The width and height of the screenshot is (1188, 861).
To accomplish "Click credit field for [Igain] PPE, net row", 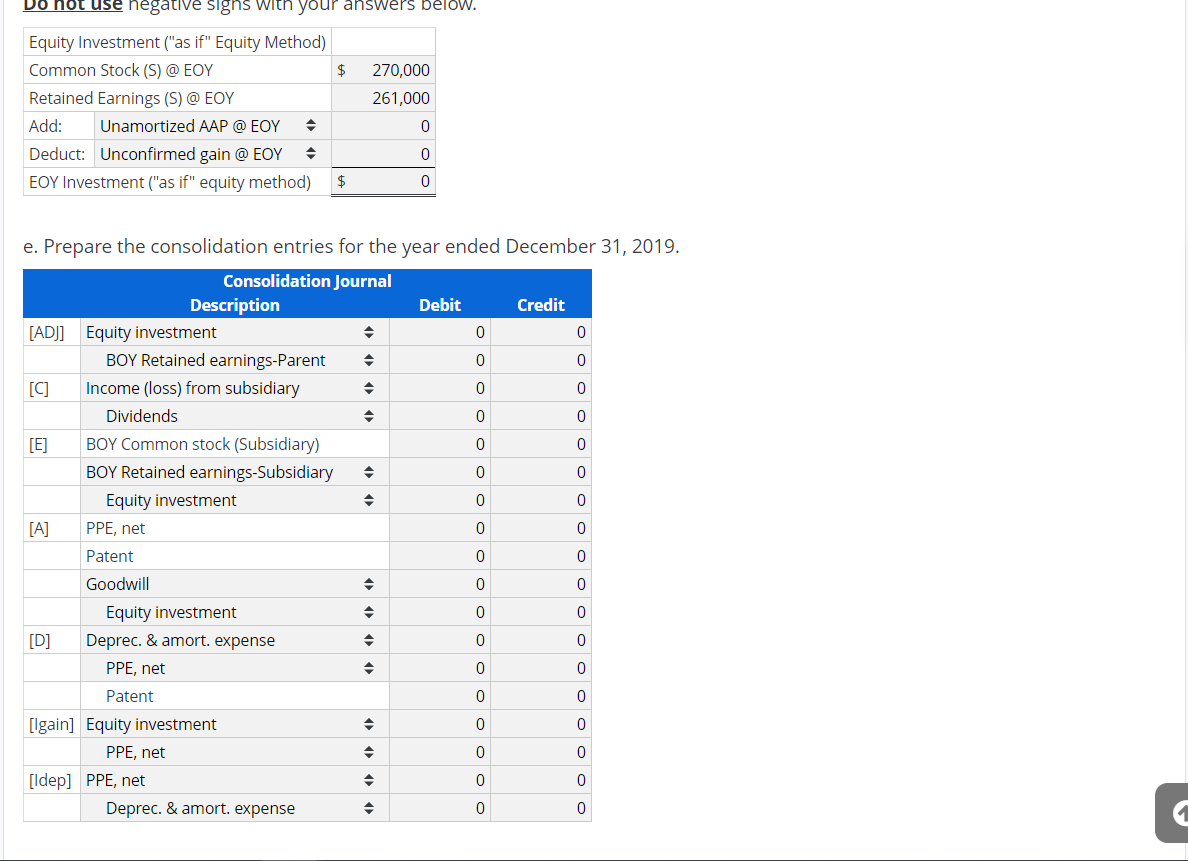I will coord(541,753).
